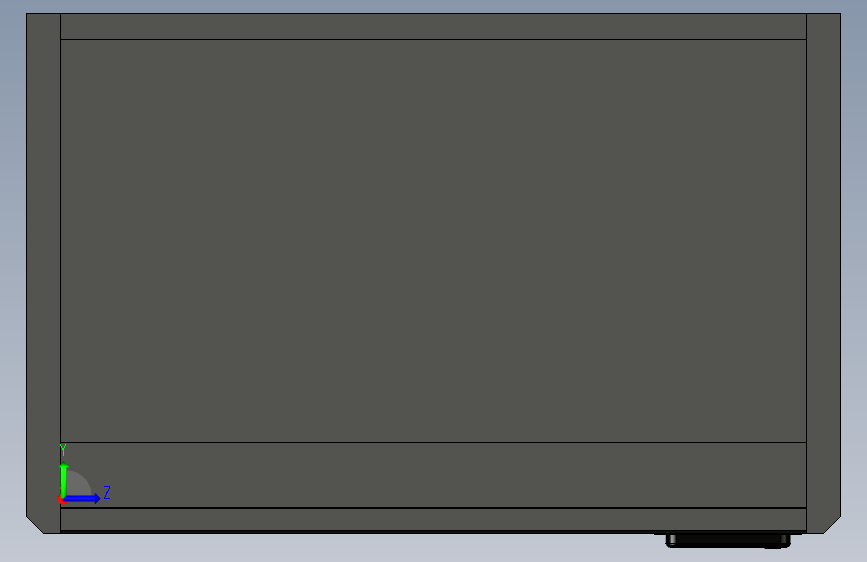Click the chamfered bottom-right corner of model
The width and height of the screenshot is (867, 562).
click(x=832, y=525)
